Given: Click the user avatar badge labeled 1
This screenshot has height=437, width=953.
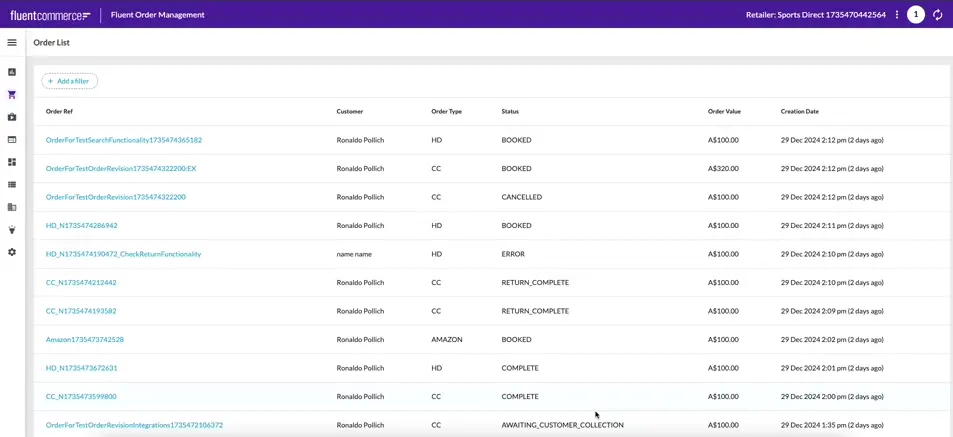Looking at the screenshot, I should [x=915, y=15].
